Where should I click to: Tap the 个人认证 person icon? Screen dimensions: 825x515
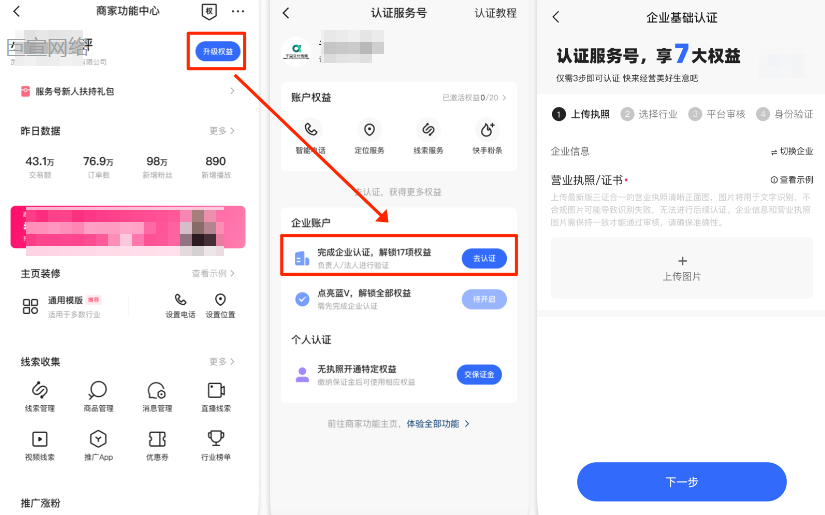(303, 375)
